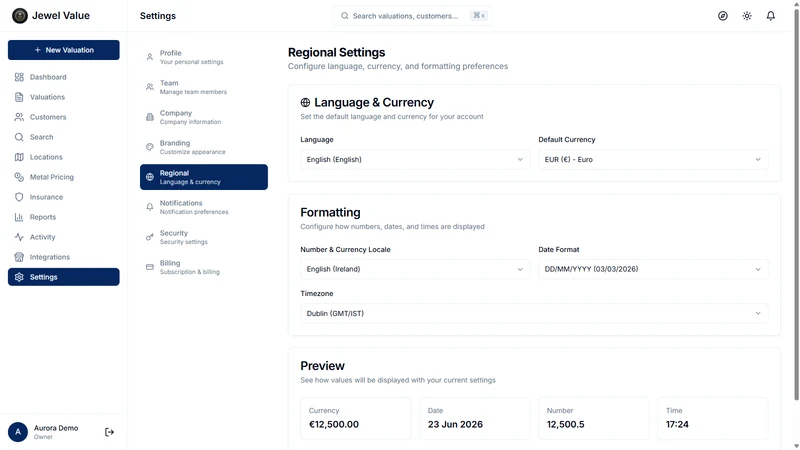Select the Team settings tab
This screenshot has width=800, height=450.
click(204, 87)
